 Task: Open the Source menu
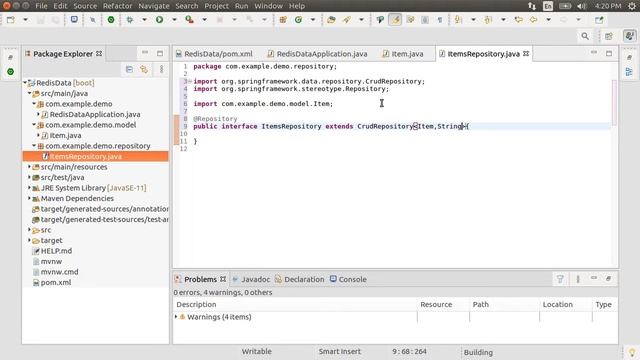coord(85,6)
